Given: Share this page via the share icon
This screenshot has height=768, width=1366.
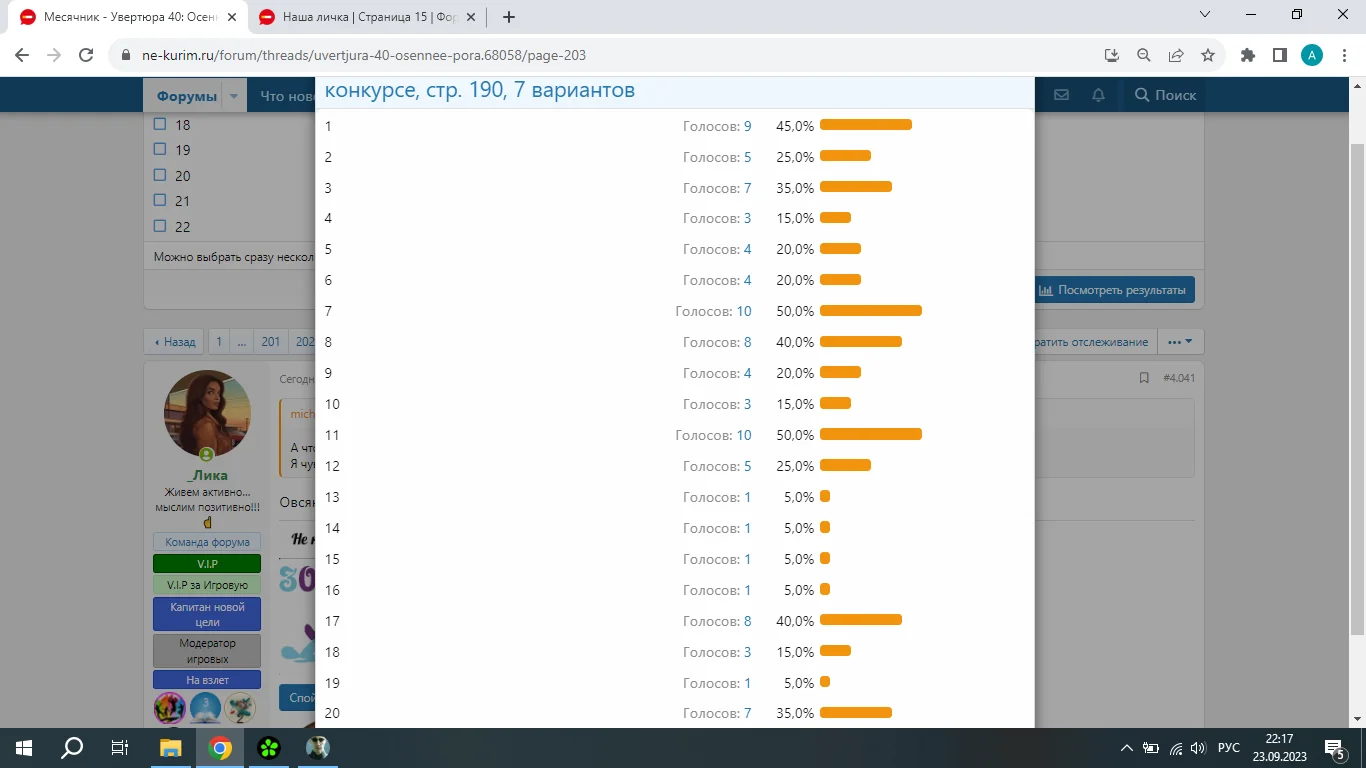Looking at the screenshot, I should tap(1176, 56).
